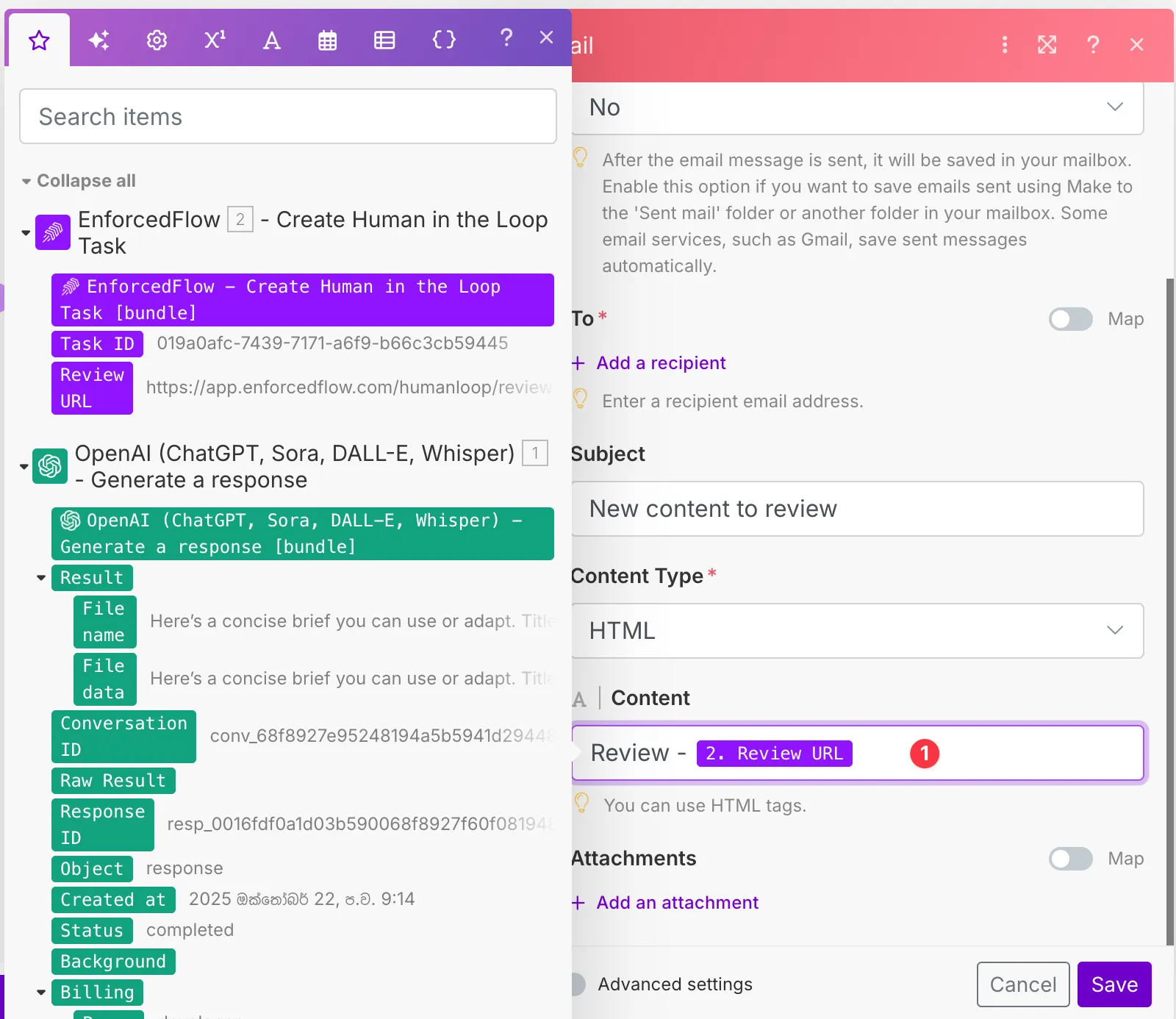This screenshot has width=1176, height=1019.
Task: Collapse the Result item tree
Action: 41,578
